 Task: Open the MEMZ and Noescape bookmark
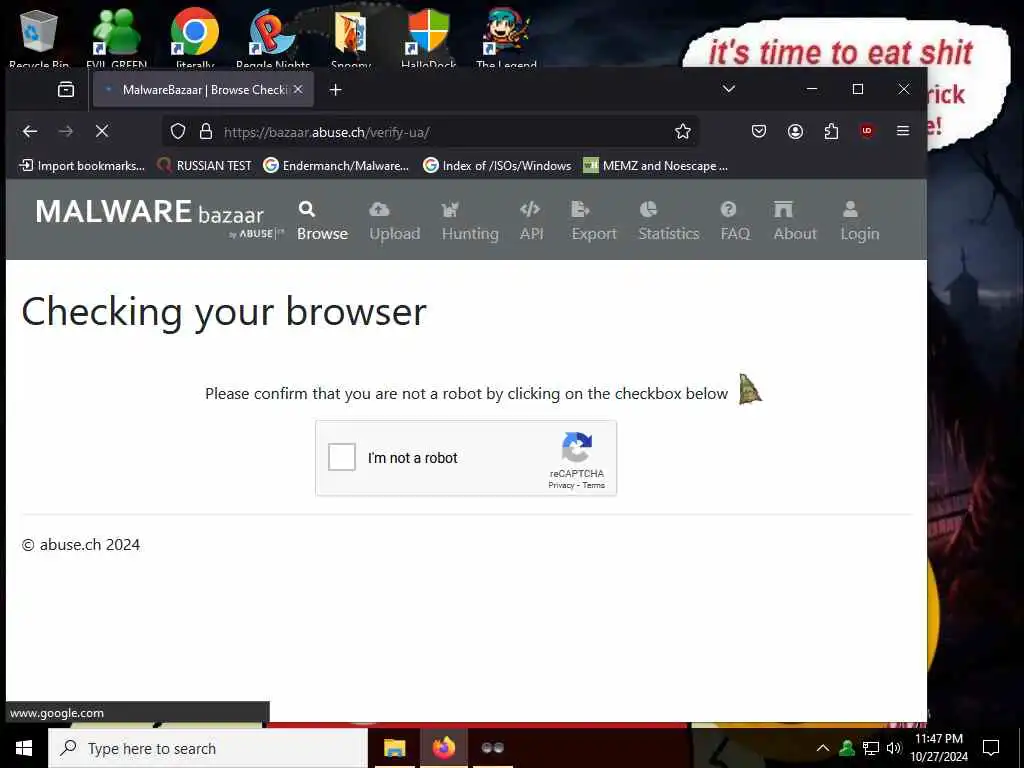pyautogui.click(x=656, y=166)
